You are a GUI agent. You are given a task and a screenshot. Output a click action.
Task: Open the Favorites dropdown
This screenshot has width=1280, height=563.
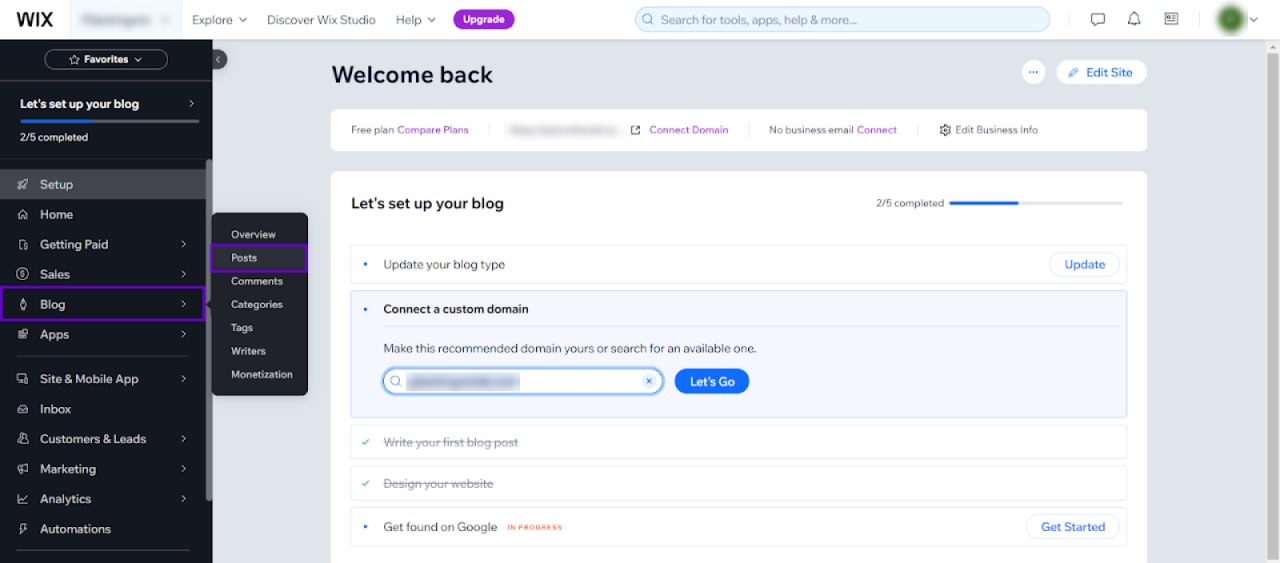pos(106,59)
